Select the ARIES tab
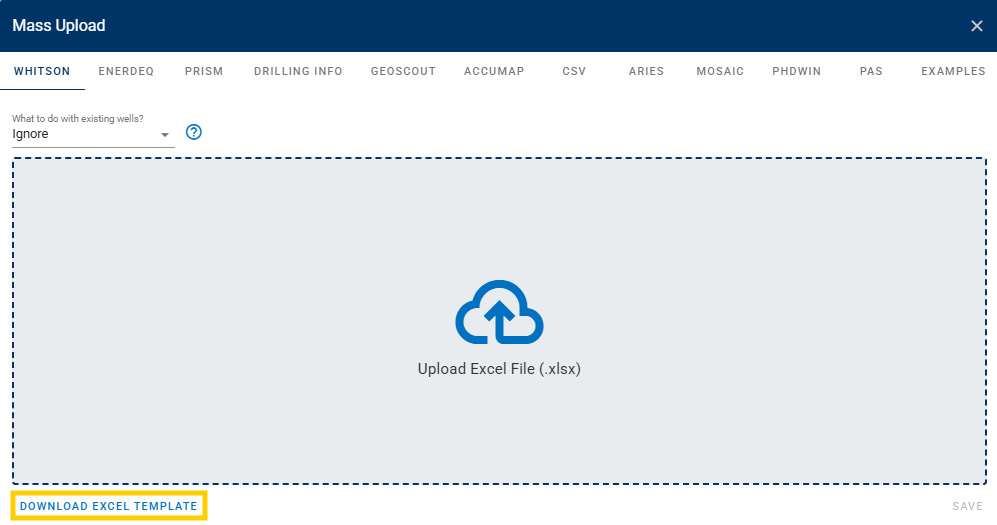 pos(646,71)
